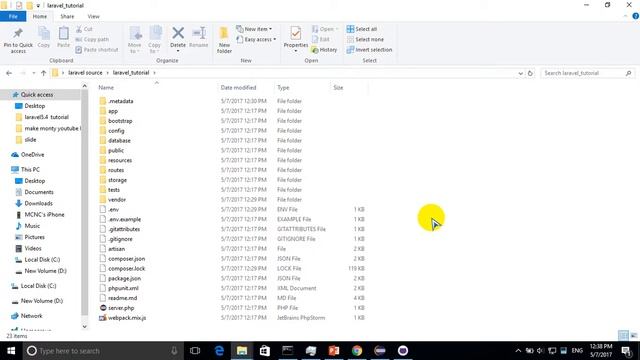This screenshot has height=360, width=640.
Task: Open the New item dropdown
Action: pyautogui.click(x=254, y=29)
